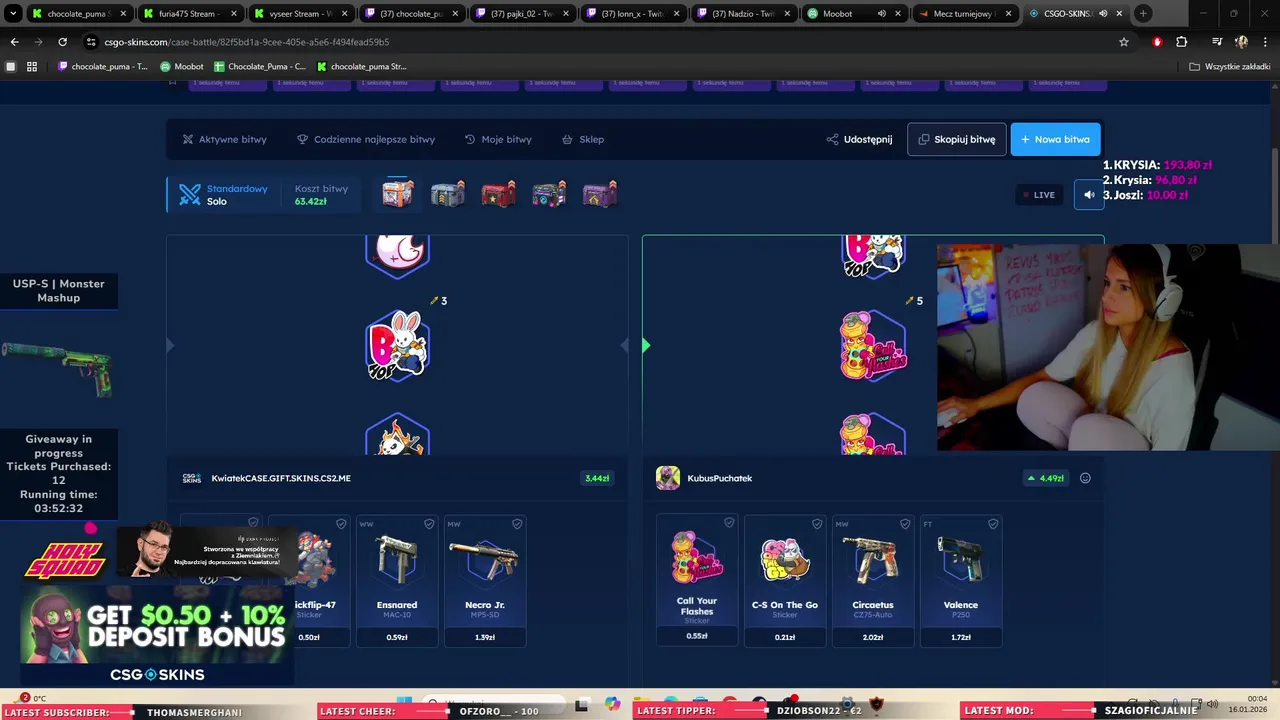Start a Nowa bitwa
1280x720 pixels.
[x=1056, y=139]
